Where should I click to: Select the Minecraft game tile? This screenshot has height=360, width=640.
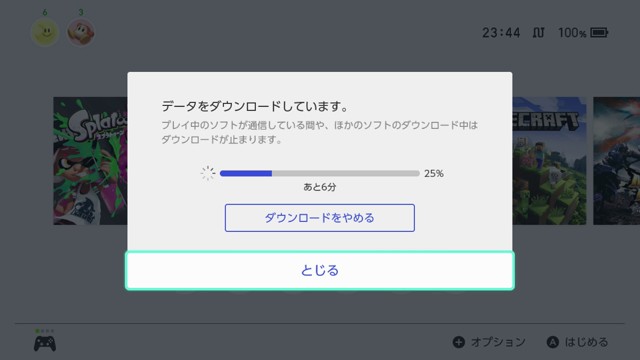click(549, 161)
